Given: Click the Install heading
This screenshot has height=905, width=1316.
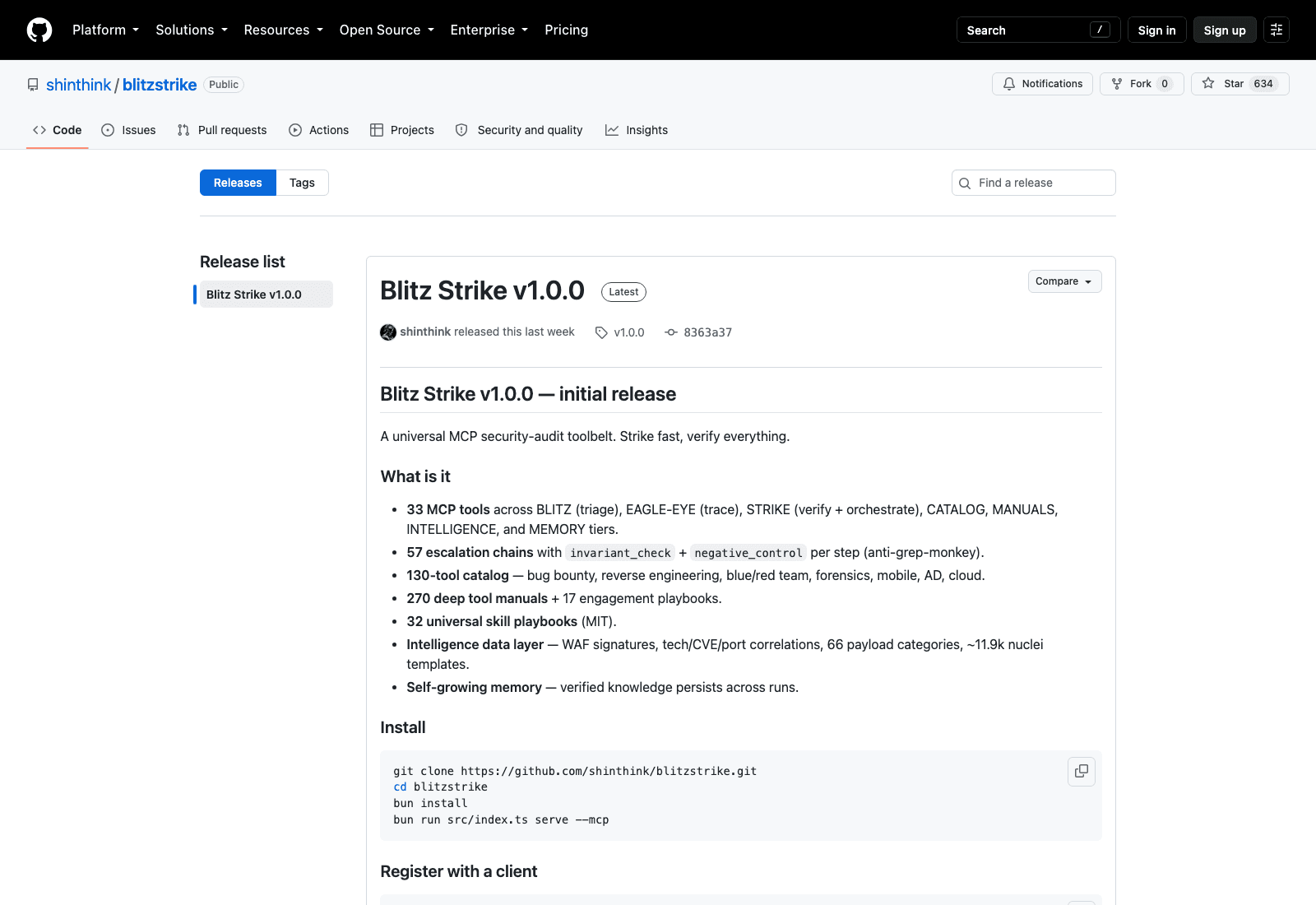Looking at the screenshot, I should 403,727.
